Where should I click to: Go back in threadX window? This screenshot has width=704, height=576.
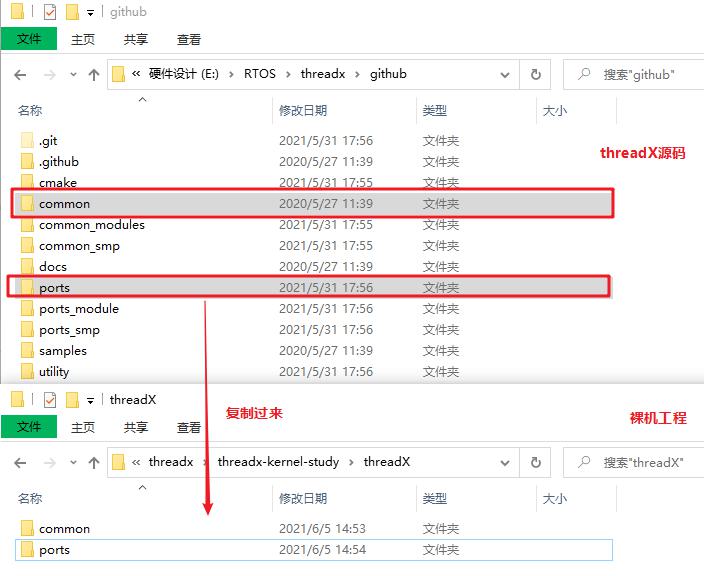(20, 462)
